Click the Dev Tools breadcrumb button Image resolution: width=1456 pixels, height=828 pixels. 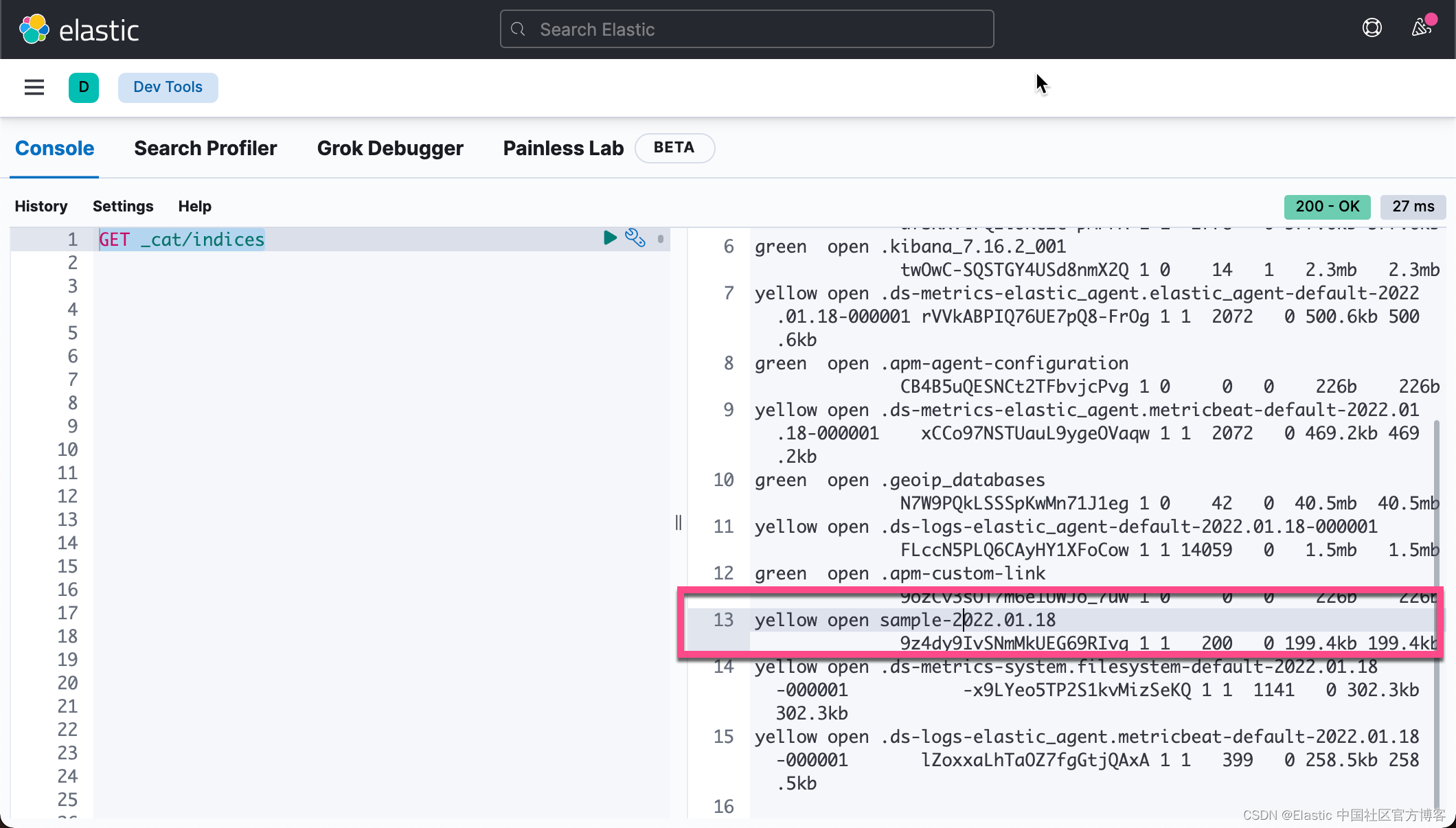click(x=168, y=87)
